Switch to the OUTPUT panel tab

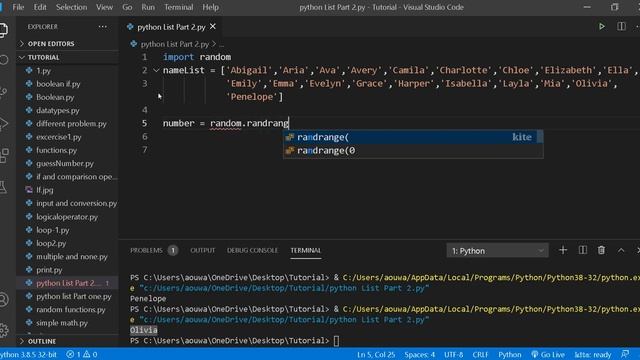point(202,250)
